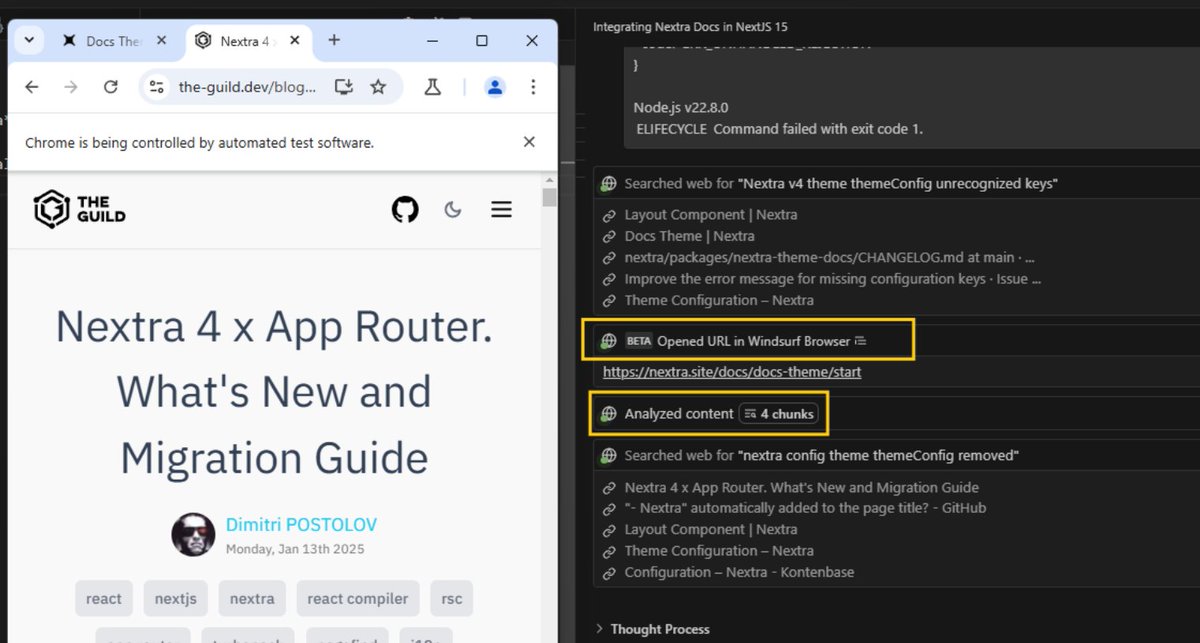Switch to the Docs browser tab
This screenshot has width=1200, height=643.
(110, 40)
